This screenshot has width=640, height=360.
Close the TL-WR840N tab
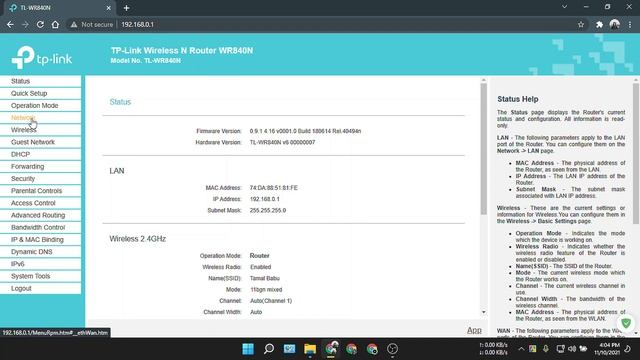[109, 8]
